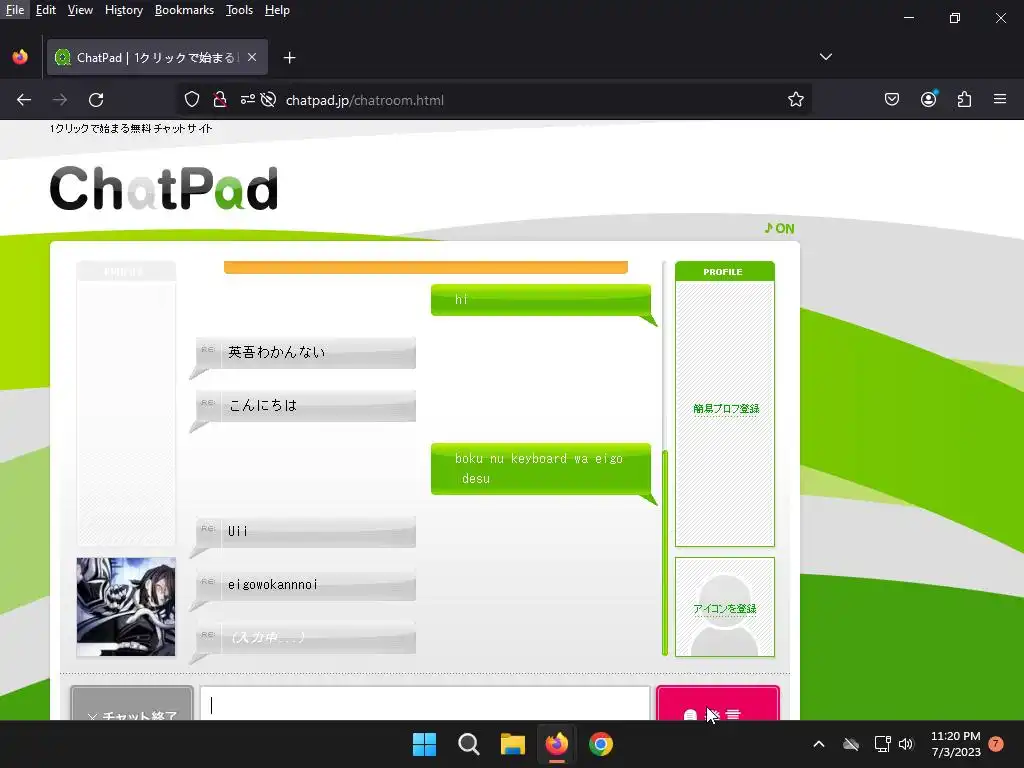Click the chat partner's avatar image
Viewport: 1024px width, 768px height.
126,607
